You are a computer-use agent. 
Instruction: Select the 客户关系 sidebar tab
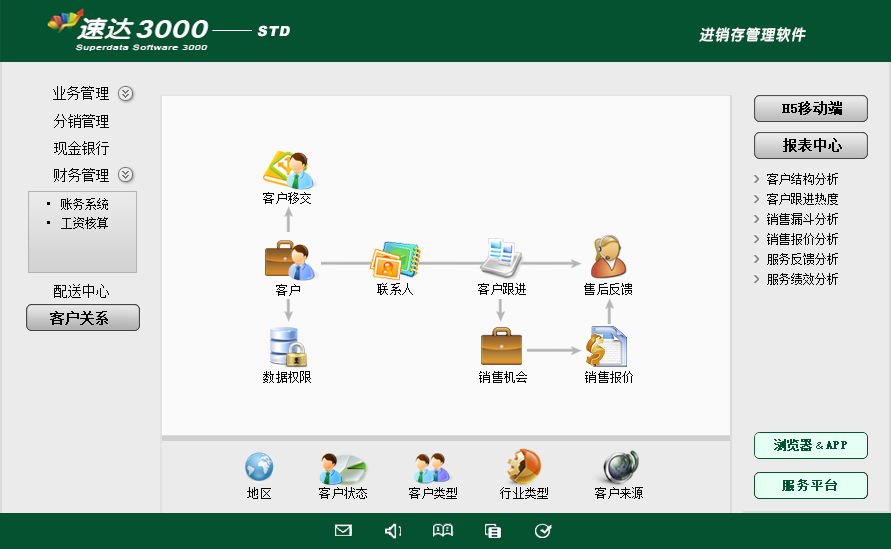pyautogui.click(x=83, y=318)
